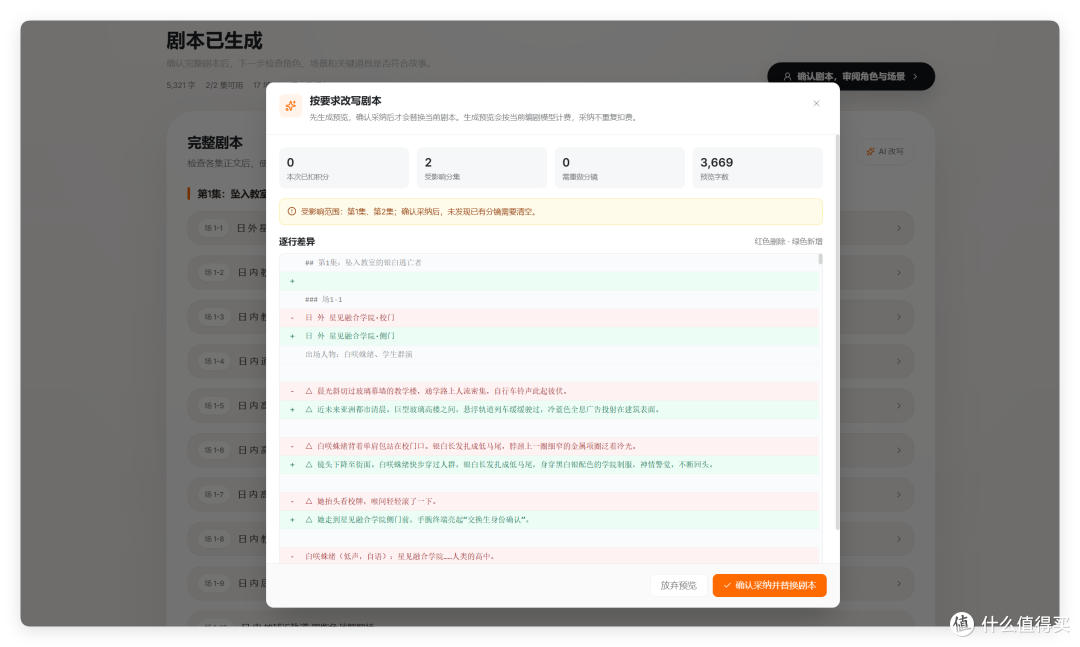Image resolution: width=1080 pixels, height=647 pixels.
Task: Expand scene row 场1-6 via its right chevron
Action: tap(899, 450)
